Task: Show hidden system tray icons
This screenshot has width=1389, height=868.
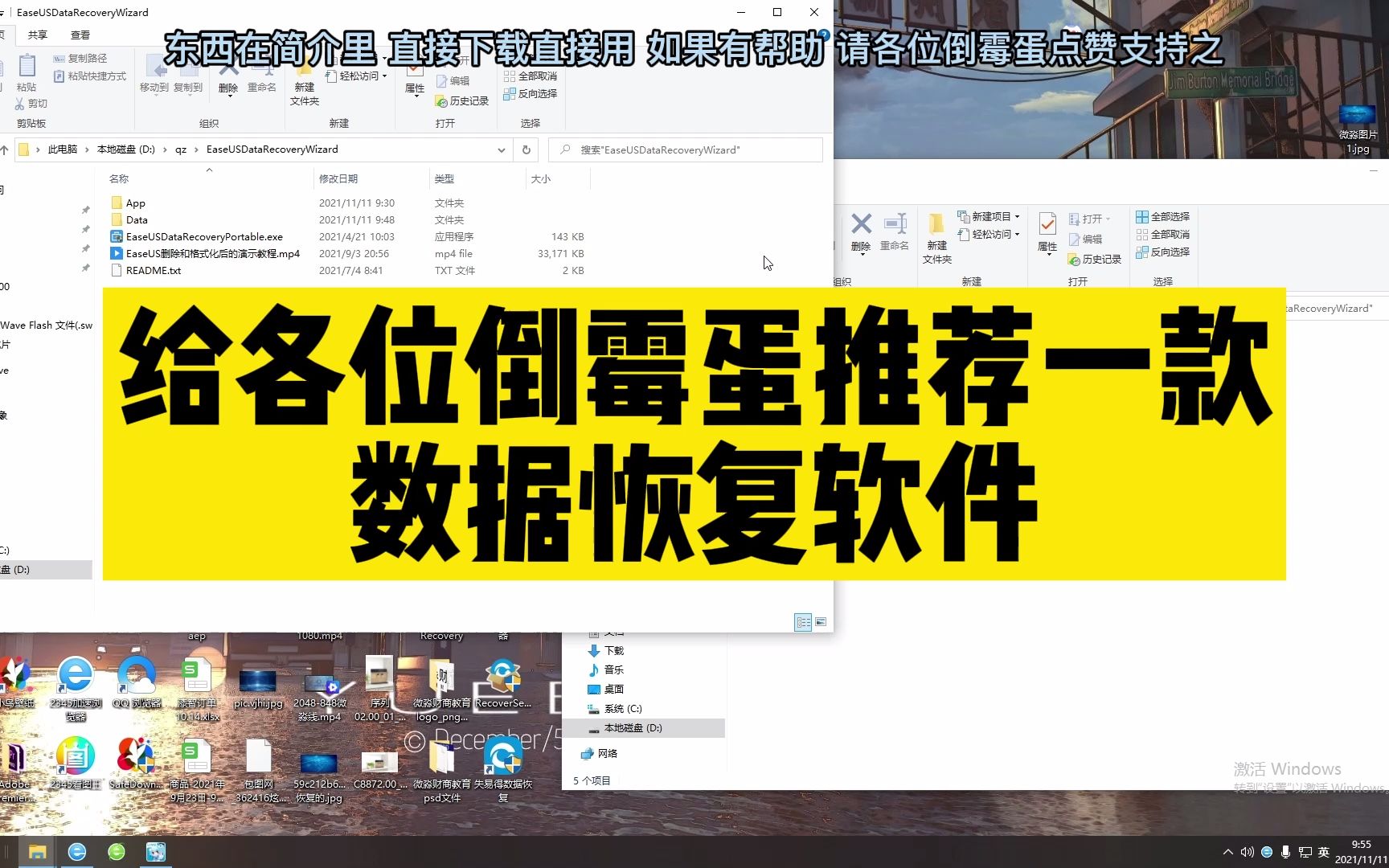Action: coord(1227,852)
